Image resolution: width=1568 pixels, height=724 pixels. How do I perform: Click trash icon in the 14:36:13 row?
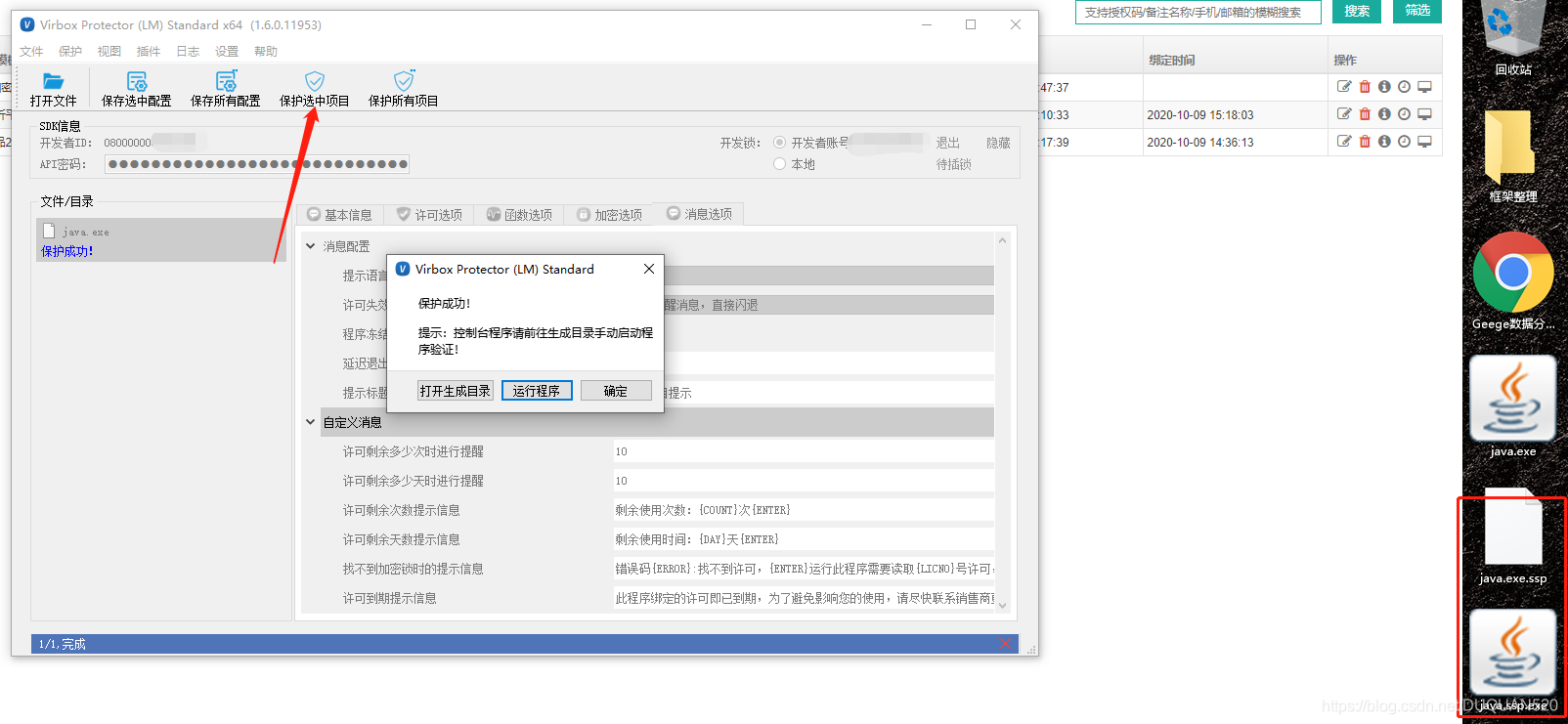[1365, 142]
